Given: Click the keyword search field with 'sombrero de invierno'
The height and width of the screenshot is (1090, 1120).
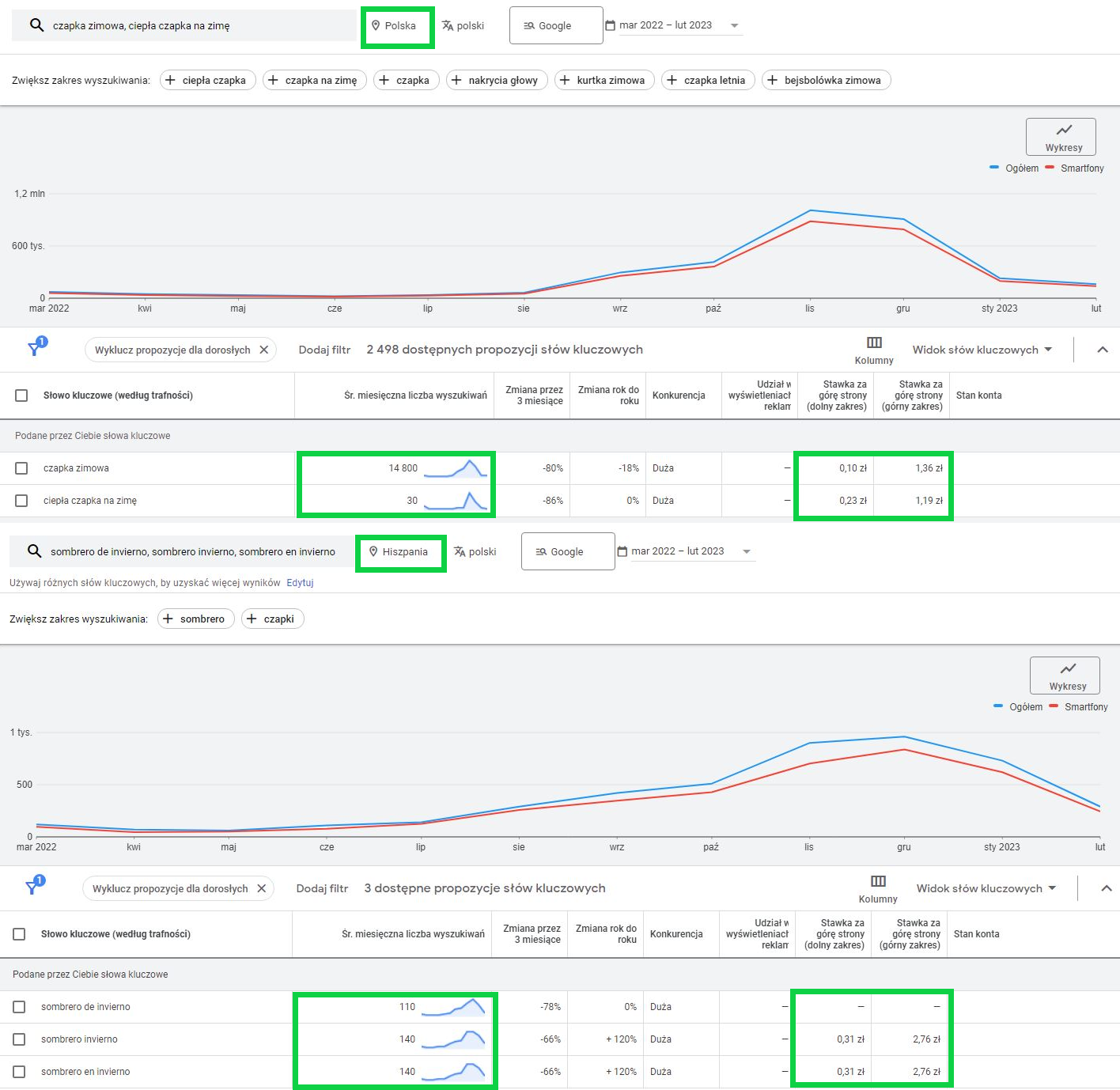Looking at the screenshot, I should pyautogui.click(x=184, y=551).
